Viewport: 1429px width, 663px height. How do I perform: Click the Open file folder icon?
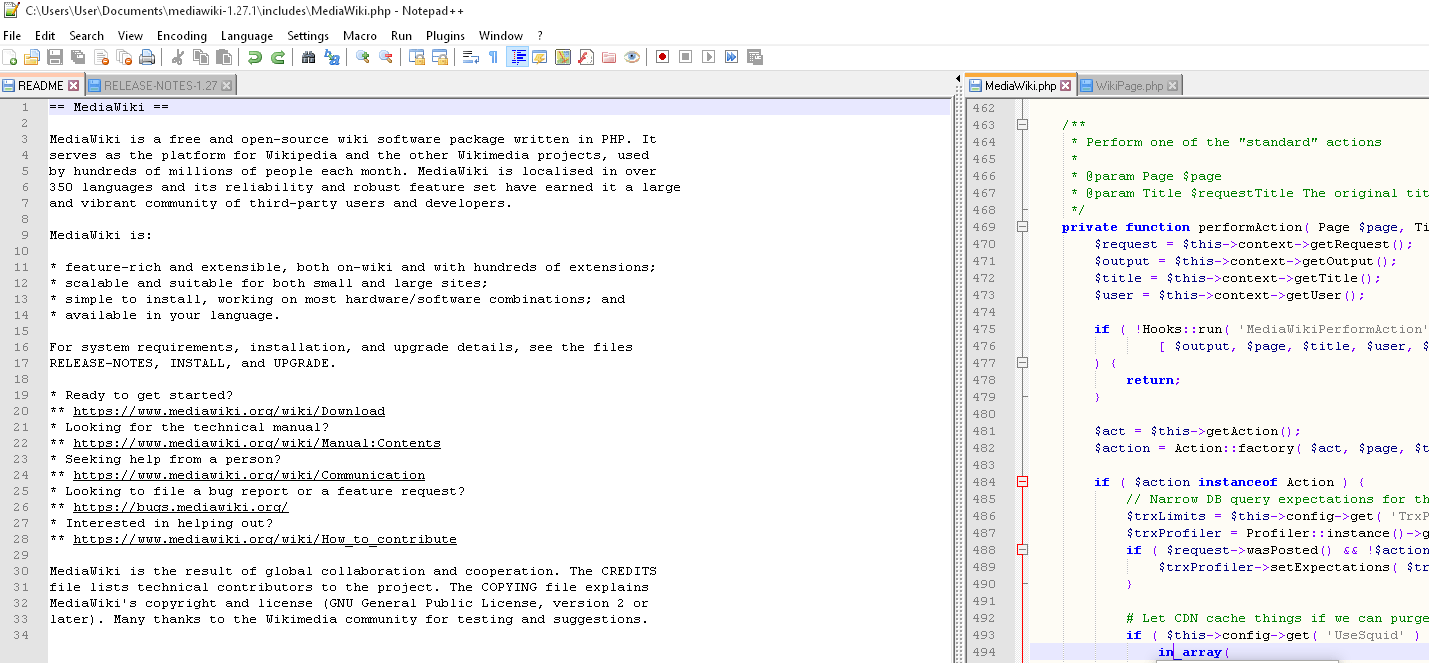point(32,57)
